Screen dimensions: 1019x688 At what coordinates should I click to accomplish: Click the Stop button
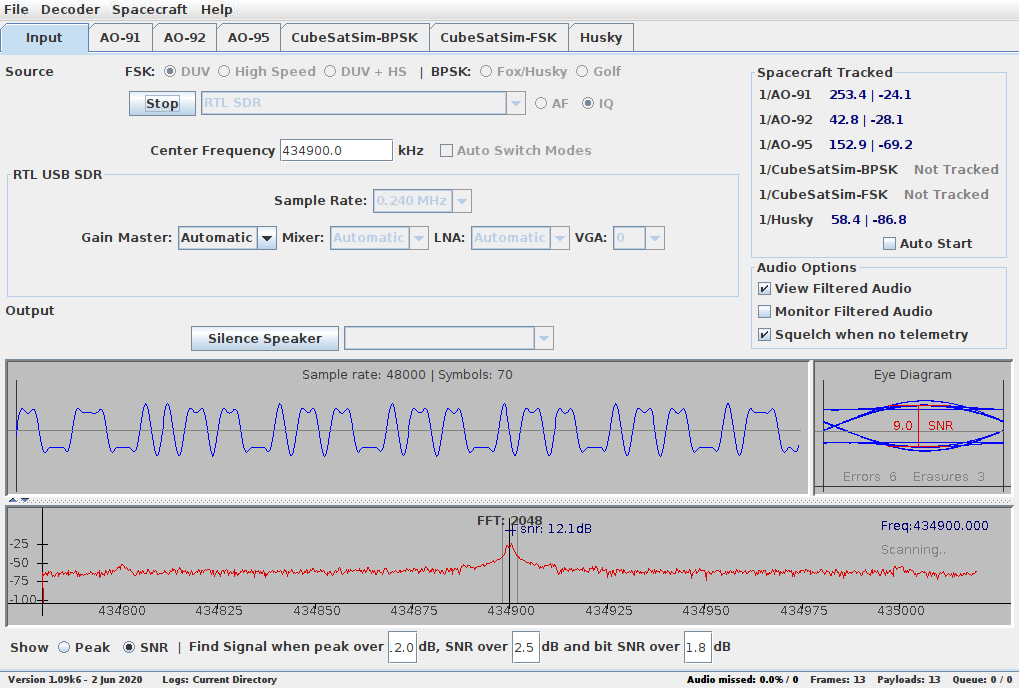pyautogui.click(x=162, y=103)
